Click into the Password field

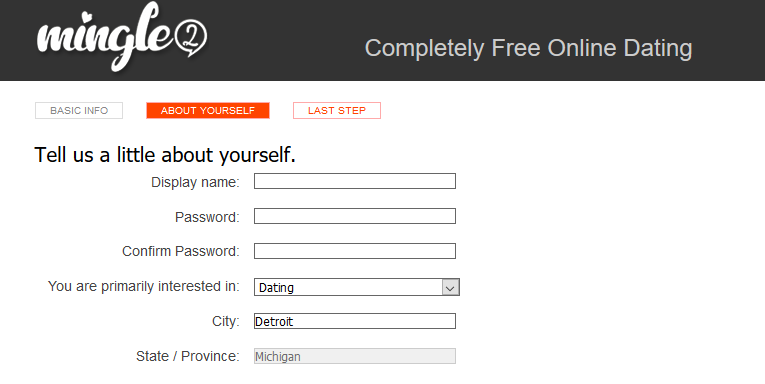355,216
